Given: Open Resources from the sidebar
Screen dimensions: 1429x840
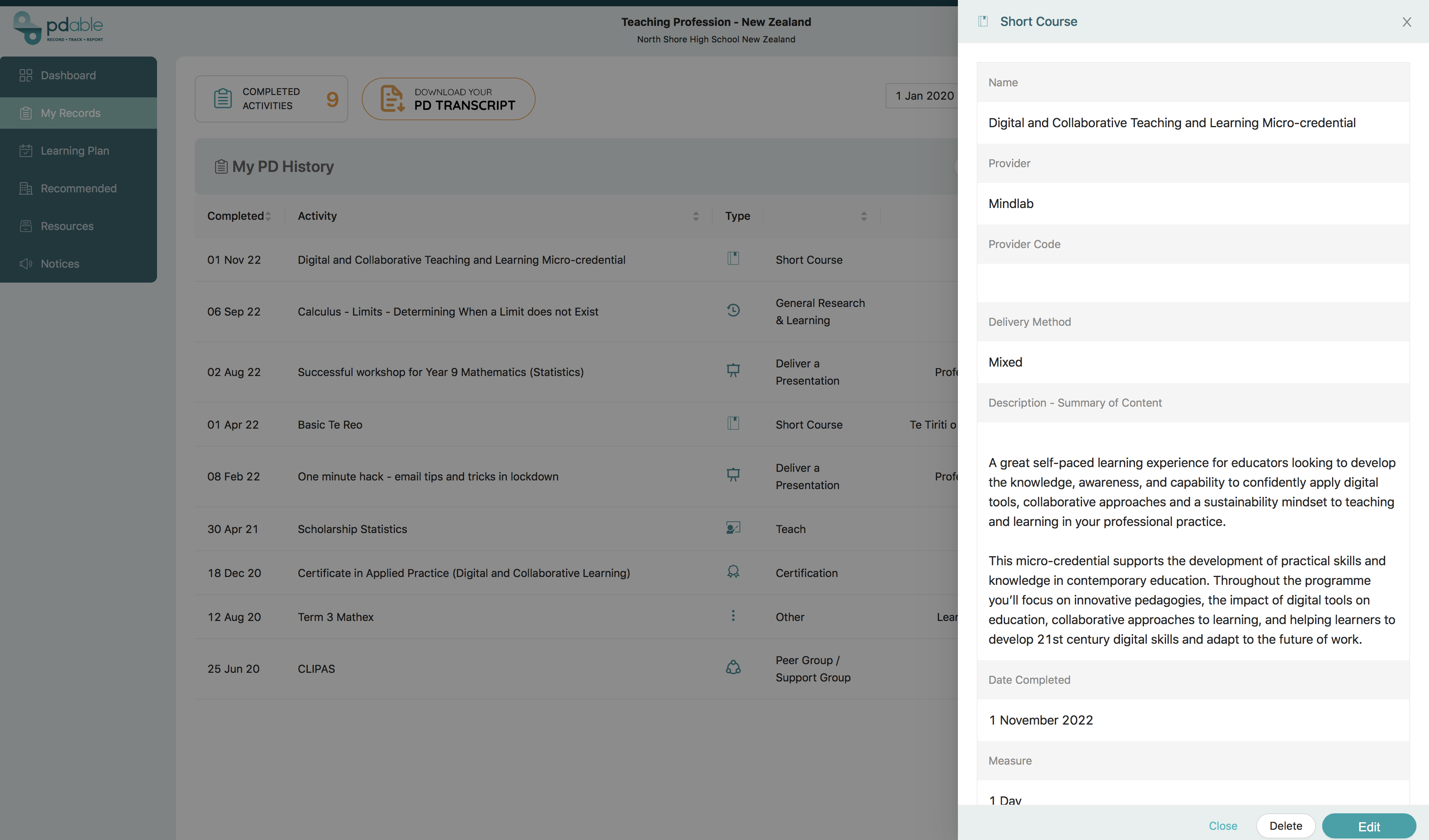Looking at the screenshot, I should tap(78, 226).
